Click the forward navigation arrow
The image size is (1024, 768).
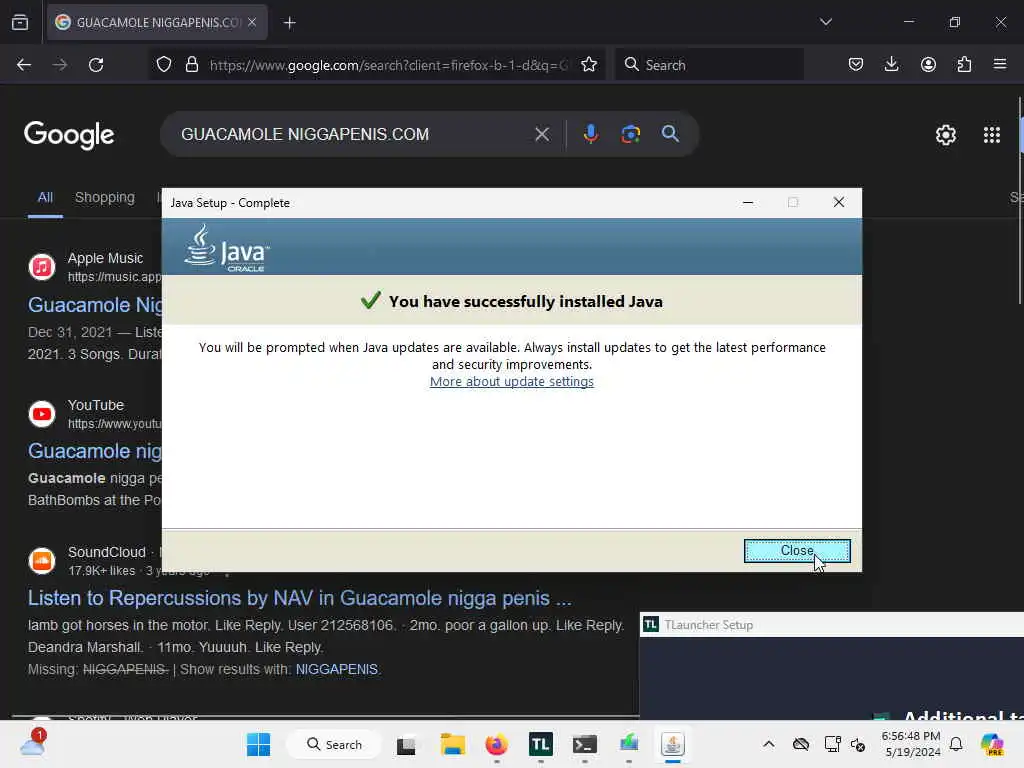(60, 65)
